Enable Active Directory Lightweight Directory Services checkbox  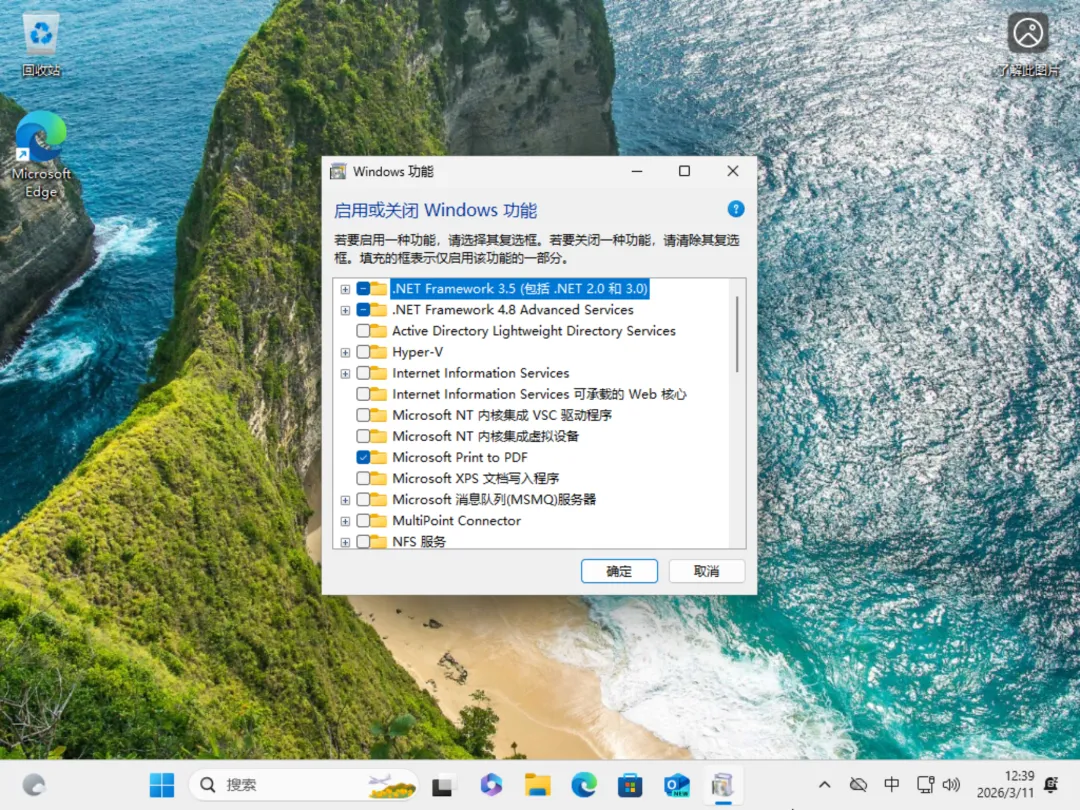point(363,331)
